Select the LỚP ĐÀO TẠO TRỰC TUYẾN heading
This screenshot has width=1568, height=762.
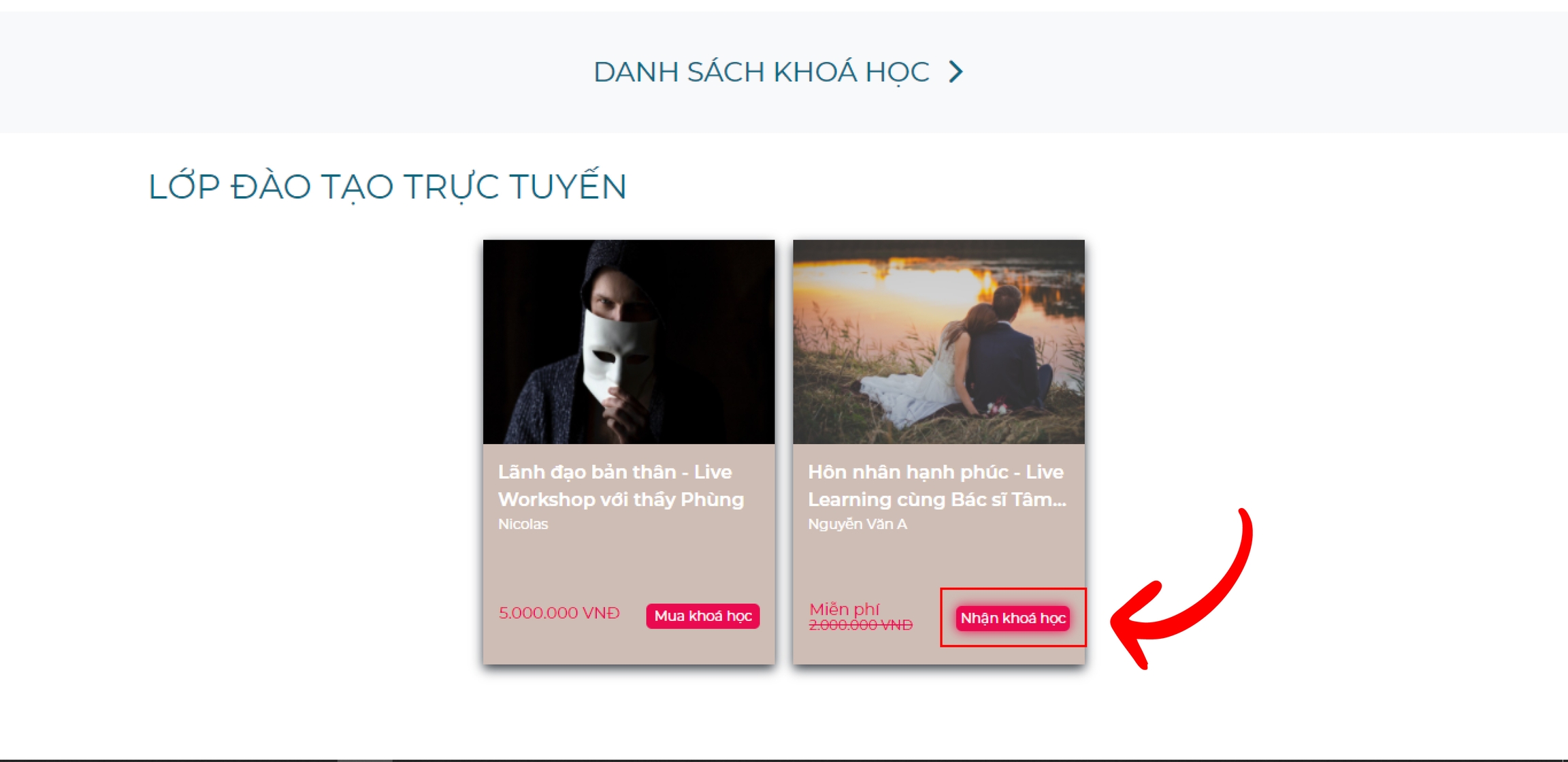(387, 187)
